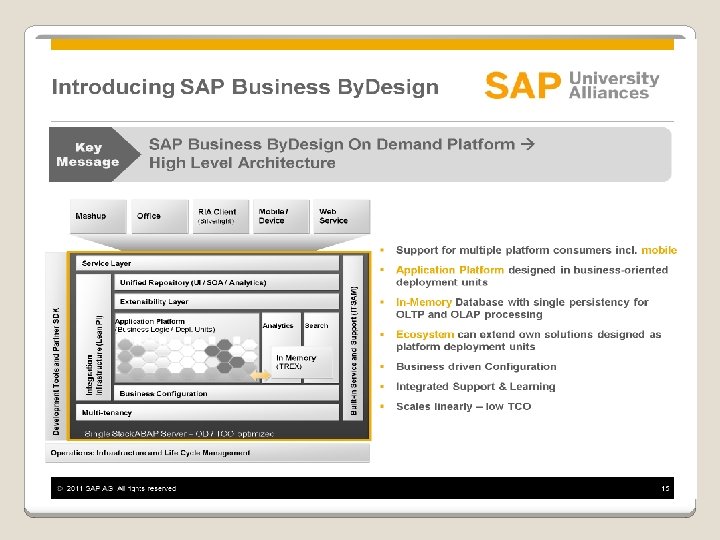This screenshot has width=720, height=540.
Task: Click the Single Stack ABAP Server text
Action: pyautogui.click(x=179, y=433)
